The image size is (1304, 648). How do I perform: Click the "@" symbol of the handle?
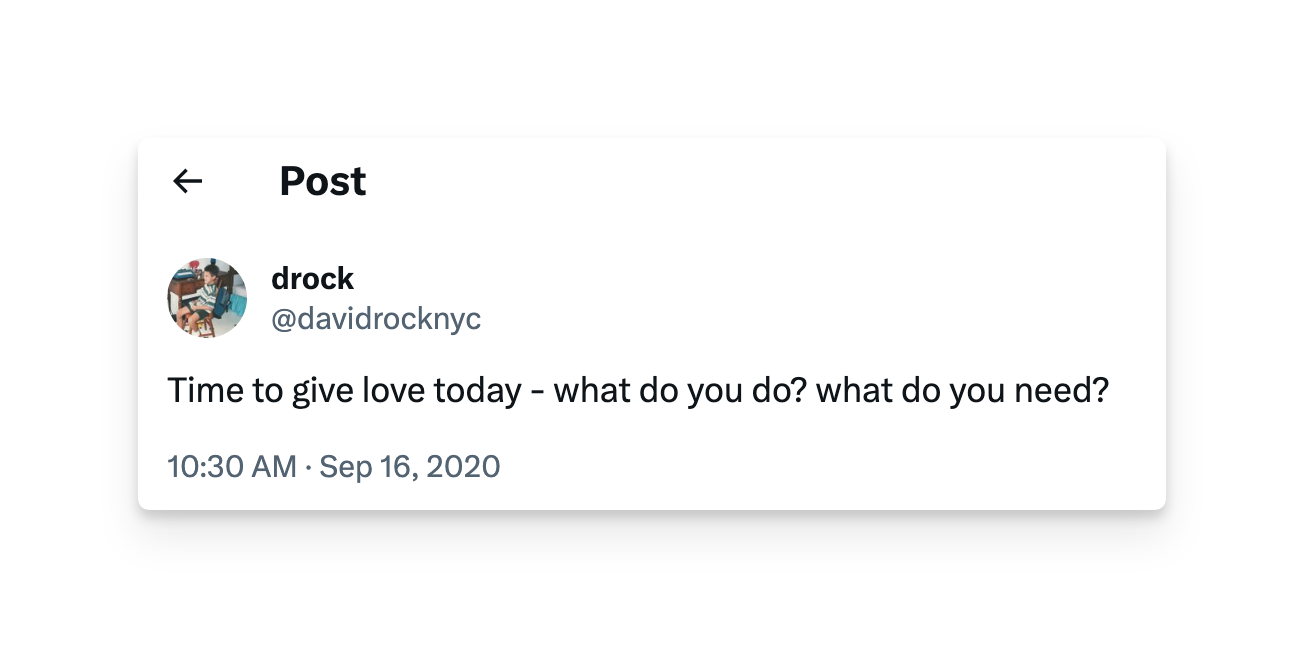283,320
